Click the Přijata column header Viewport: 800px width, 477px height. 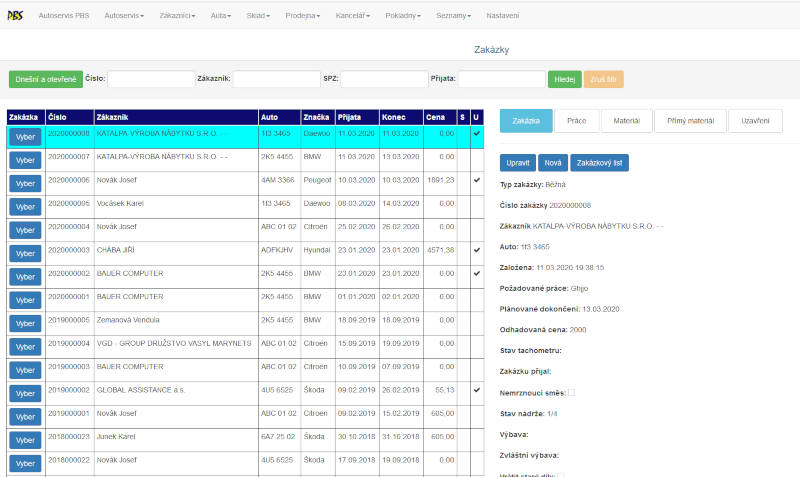coord(357,117)
